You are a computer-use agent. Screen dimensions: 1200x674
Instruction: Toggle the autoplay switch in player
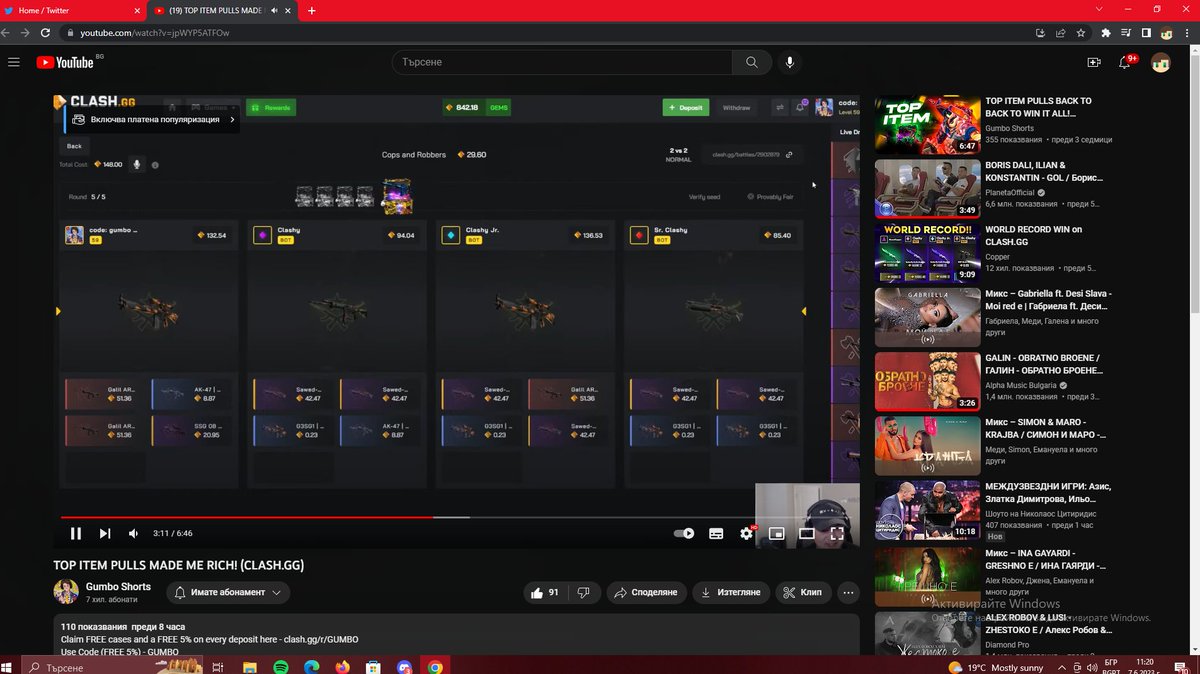tap(684, 534)
